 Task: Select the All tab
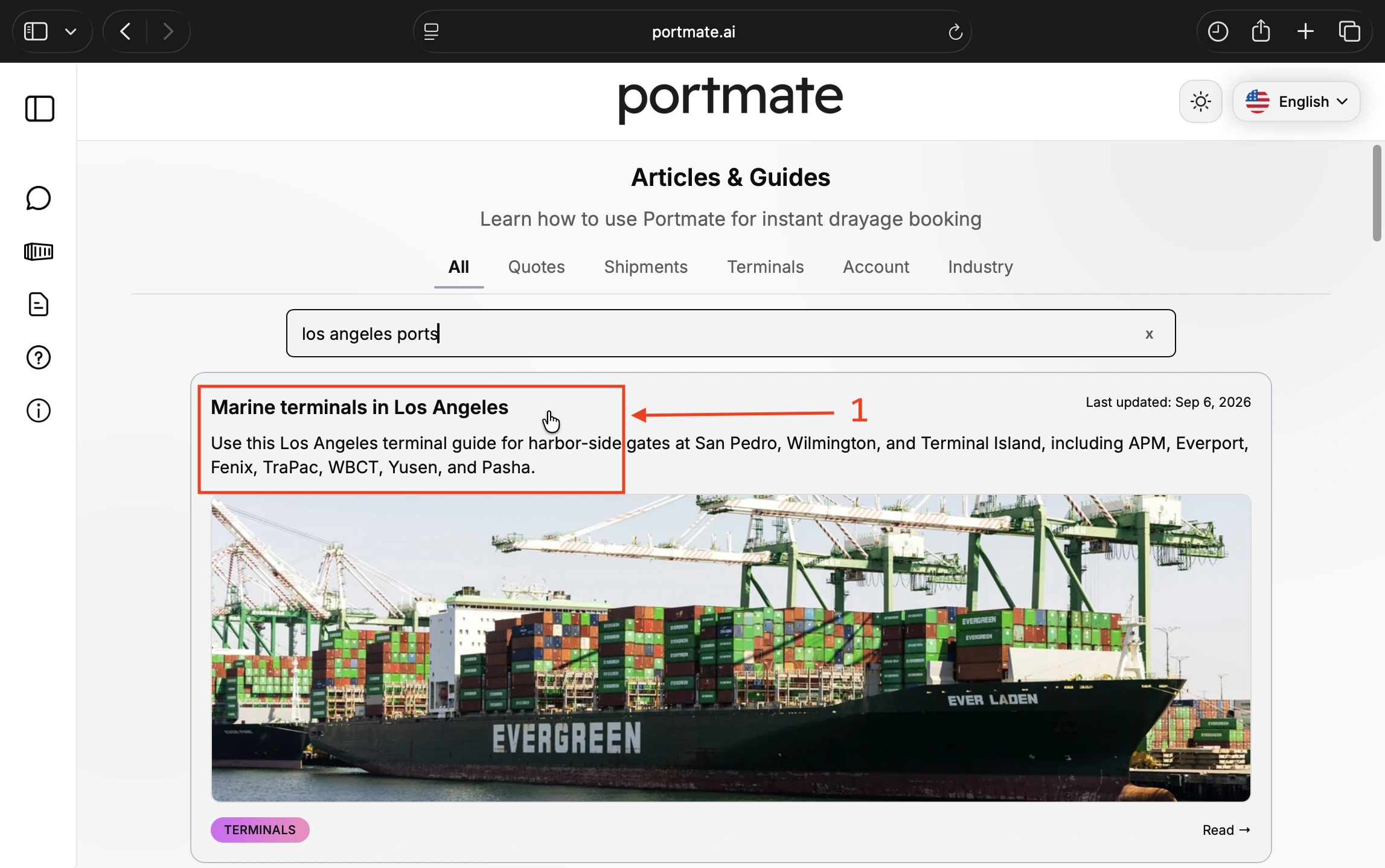(x=459, y=267)
